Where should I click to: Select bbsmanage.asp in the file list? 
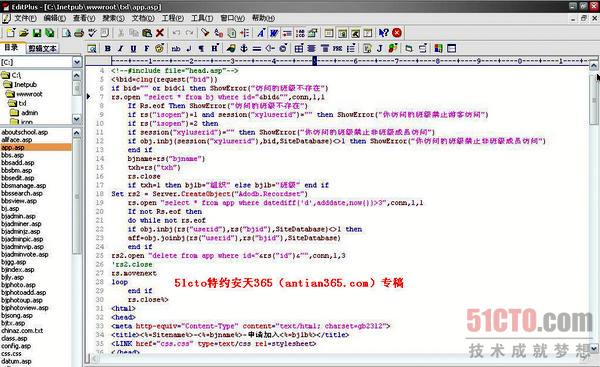pos(24,186)
